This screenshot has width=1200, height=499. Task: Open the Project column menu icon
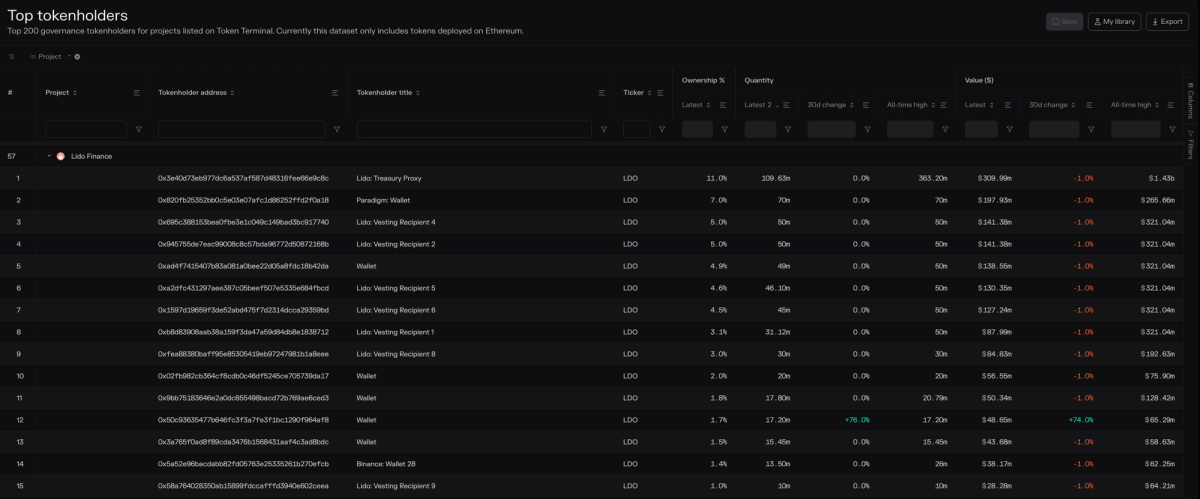pos(137,93)
